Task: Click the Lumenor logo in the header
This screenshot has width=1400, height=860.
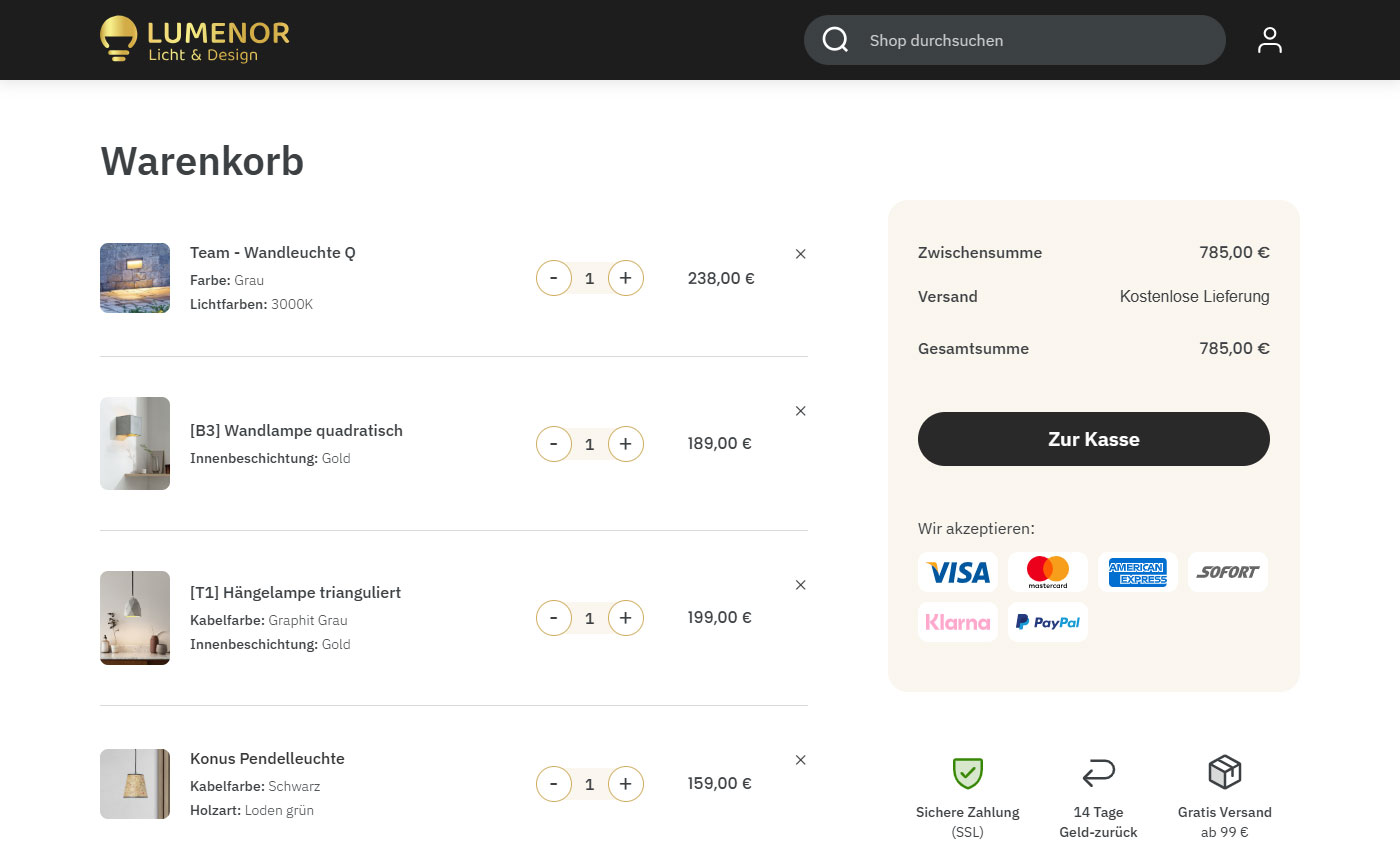Action: coord(195,40)
